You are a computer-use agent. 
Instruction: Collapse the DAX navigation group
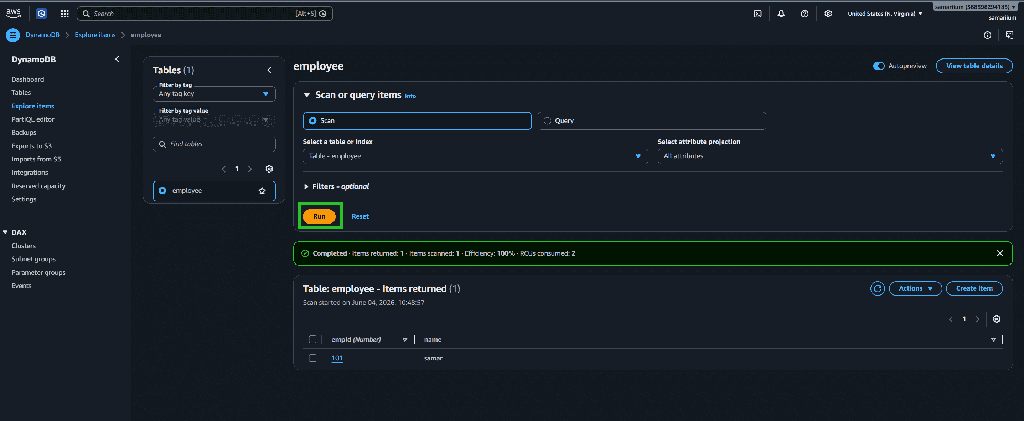click(6, 232)
